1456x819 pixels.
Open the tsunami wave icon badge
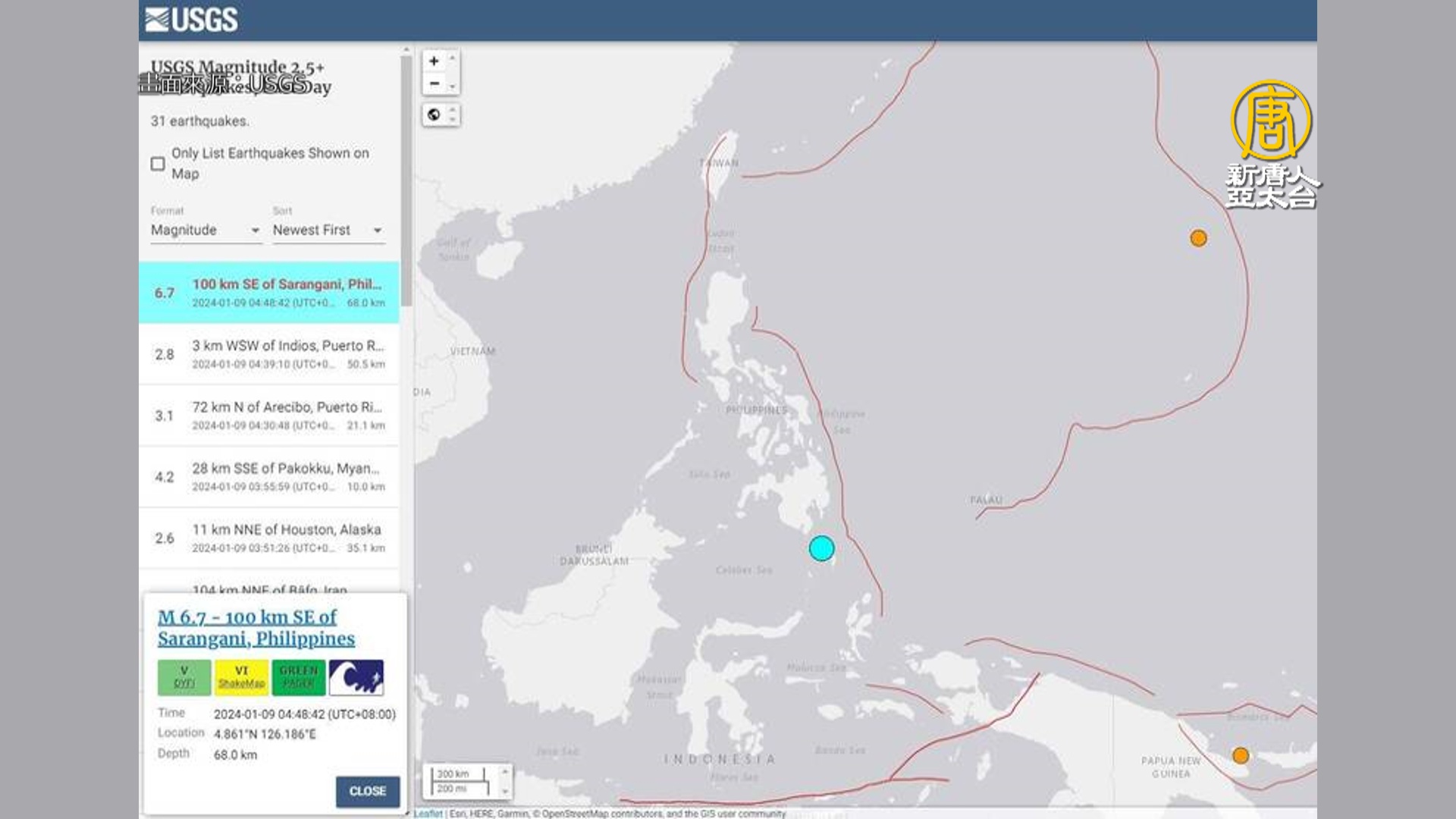pyautogui.click(x=356, y=677)
